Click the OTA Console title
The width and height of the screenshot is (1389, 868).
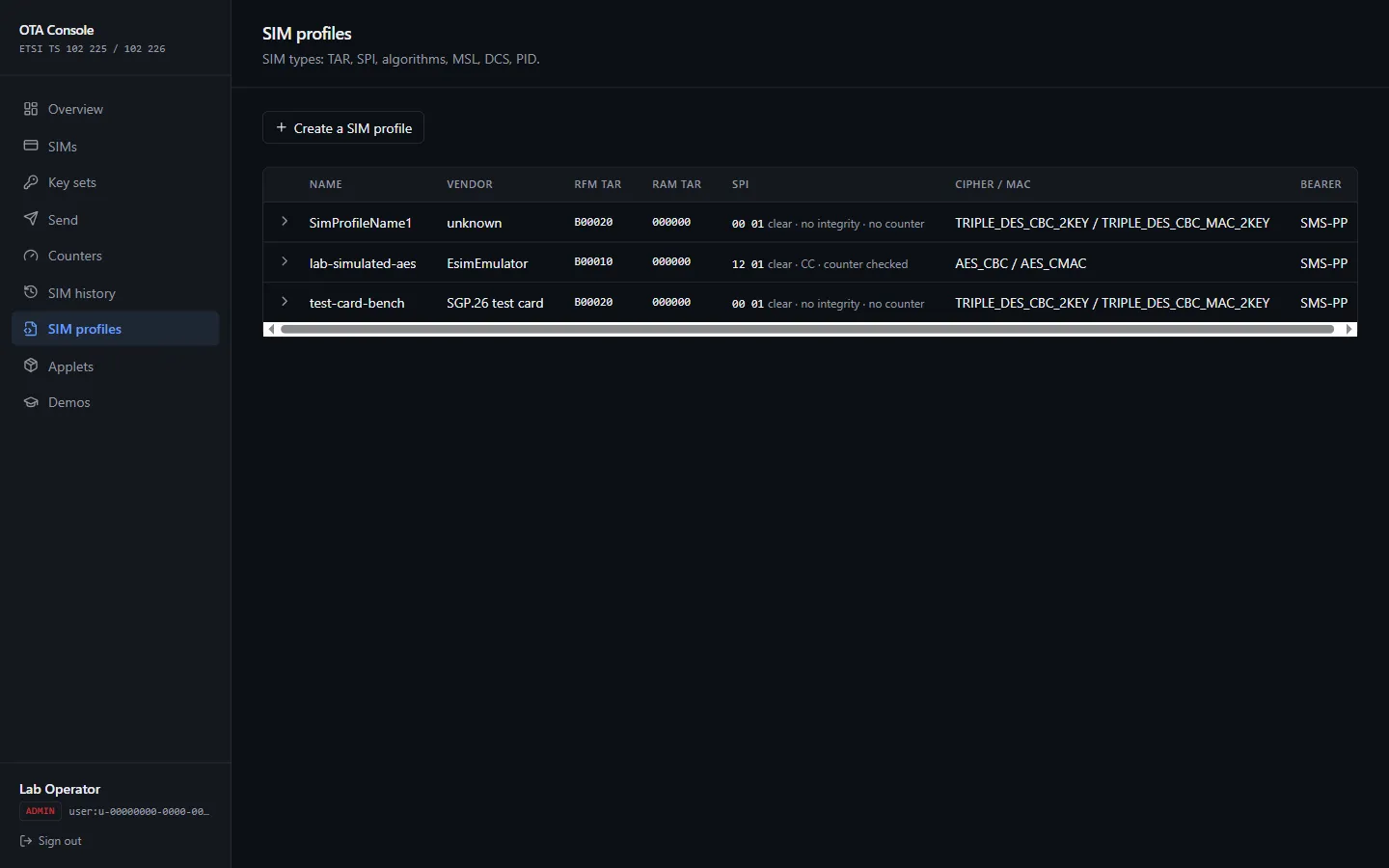coord(57,30)
